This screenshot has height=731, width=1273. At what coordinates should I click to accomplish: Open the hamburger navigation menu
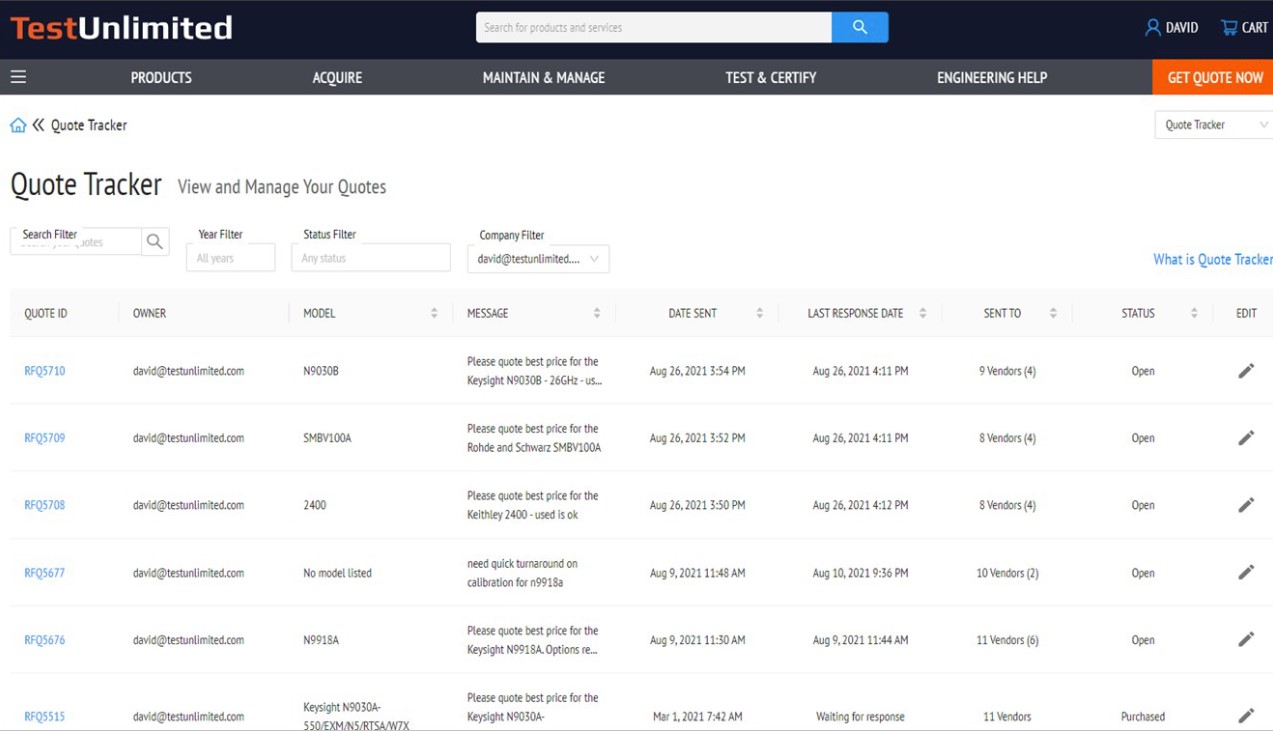pyautogui.click(x=18, y=77)
